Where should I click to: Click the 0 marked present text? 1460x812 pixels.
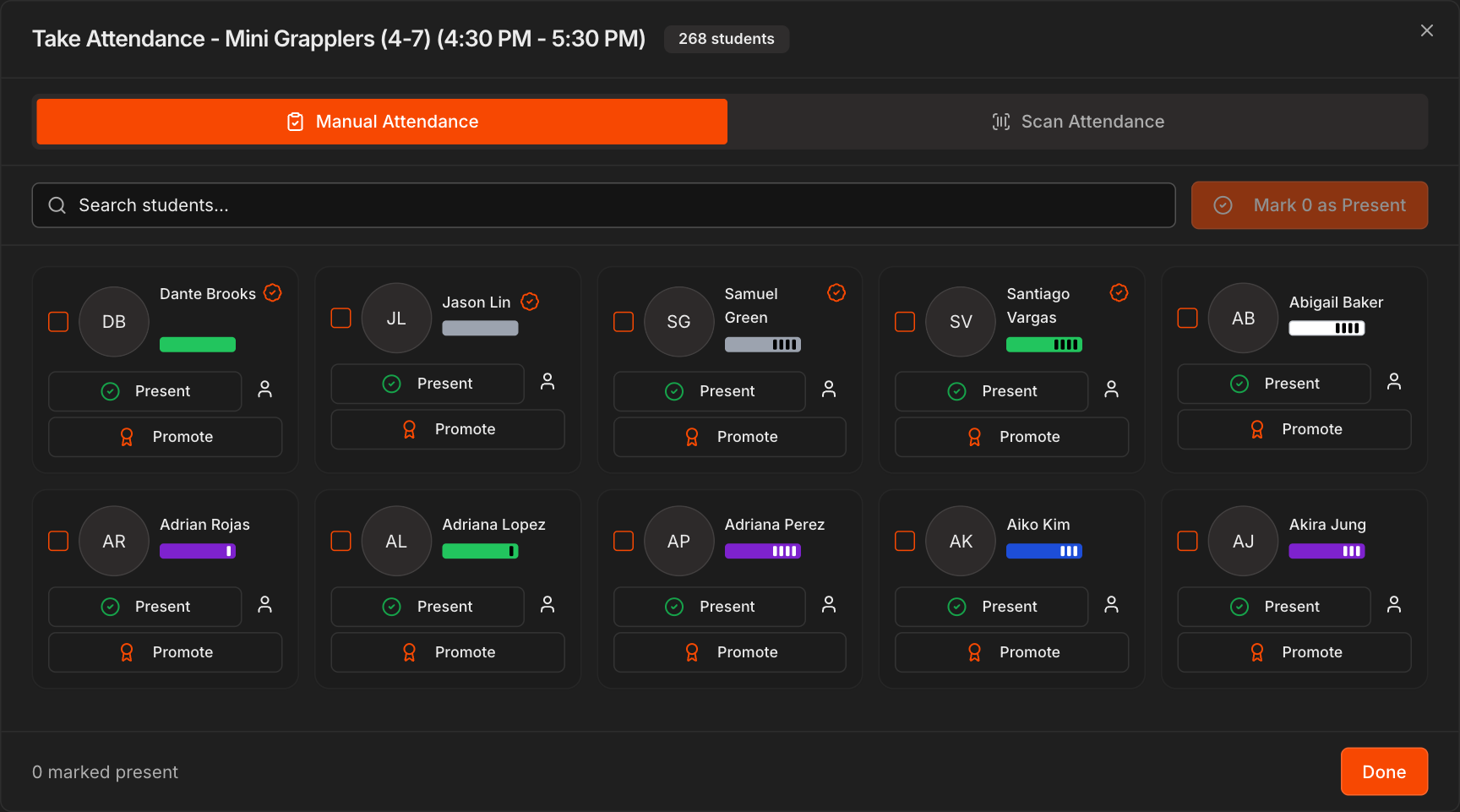pyautogui.click(x=105, y=772)
